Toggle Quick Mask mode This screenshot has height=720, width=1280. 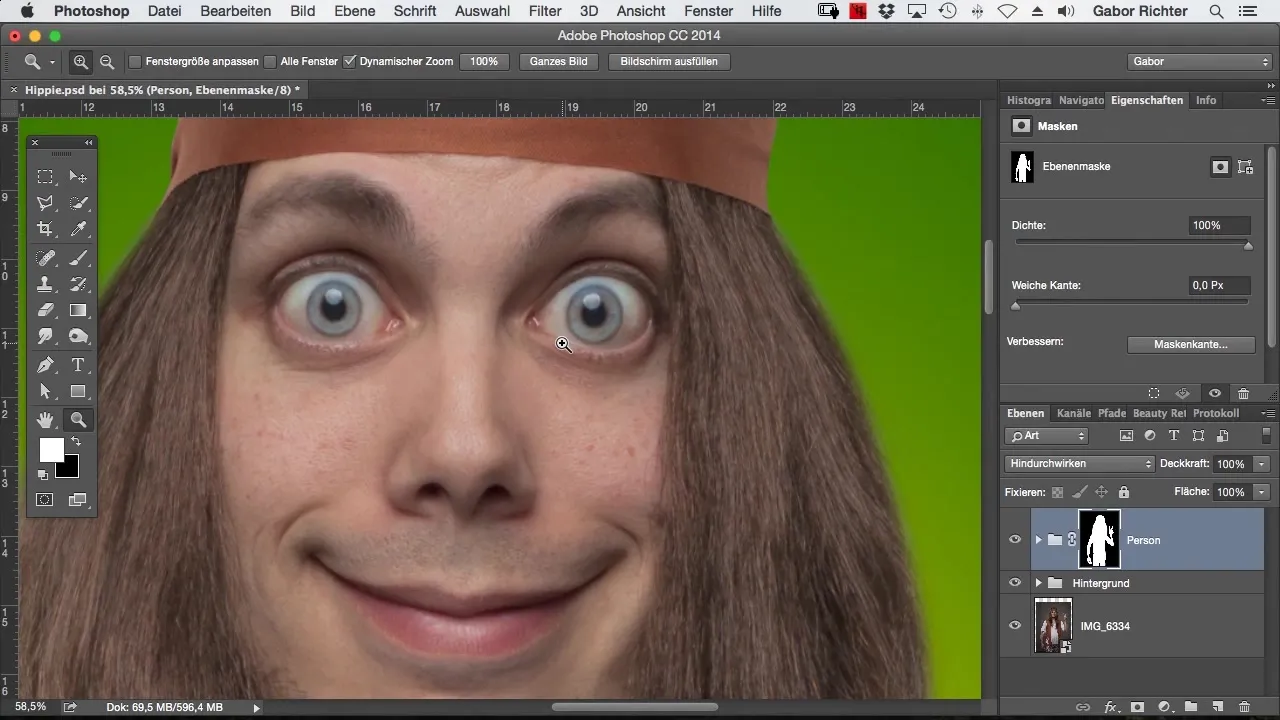pyautogui.click(x=45, y=499)
